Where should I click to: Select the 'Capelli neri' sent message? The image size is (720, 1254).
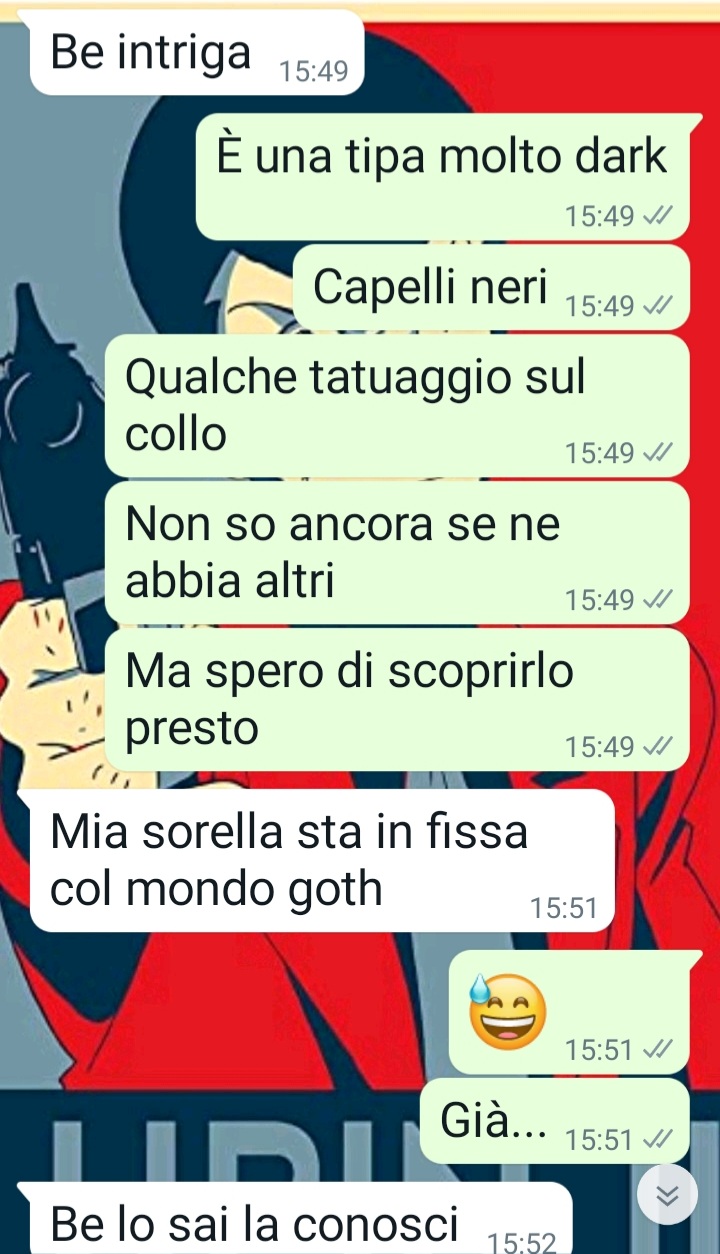pyautogui.click(x=491, y=288)
